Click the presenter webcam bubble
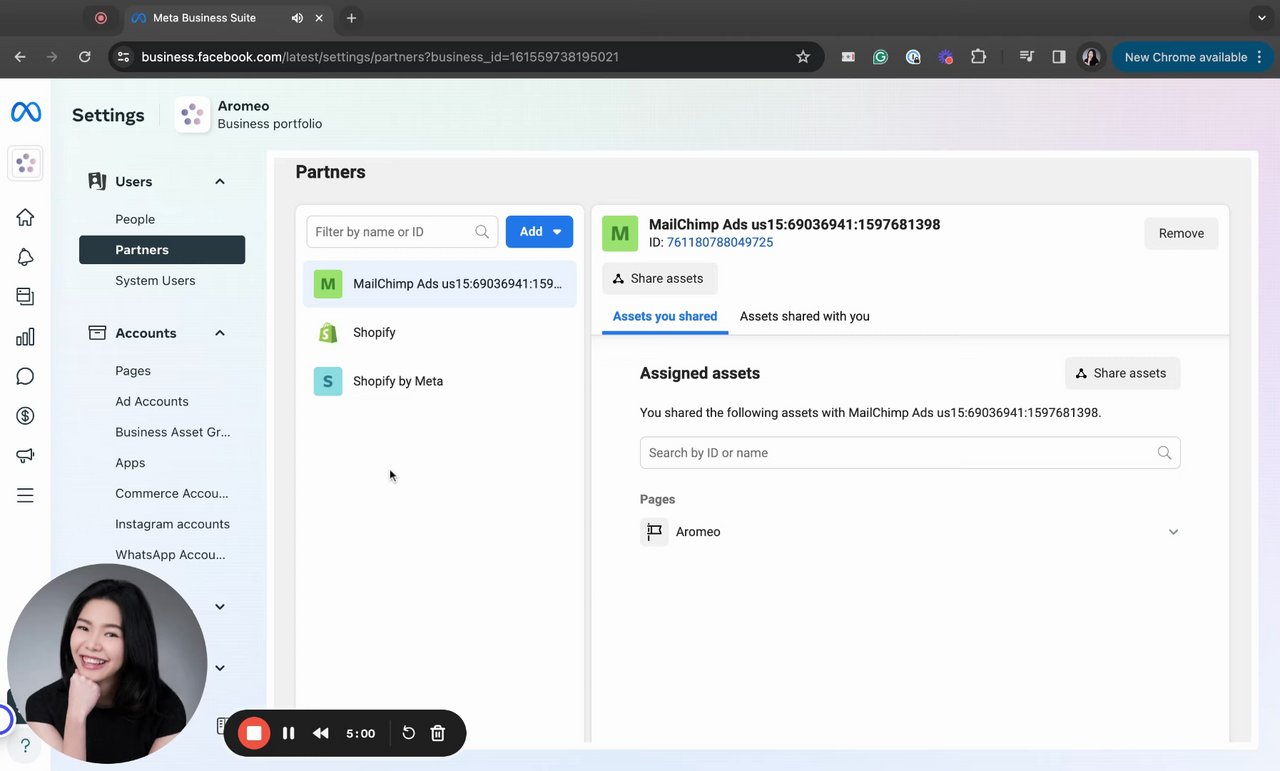This screenshot has height=771, width=1280. tap(107, 664)
